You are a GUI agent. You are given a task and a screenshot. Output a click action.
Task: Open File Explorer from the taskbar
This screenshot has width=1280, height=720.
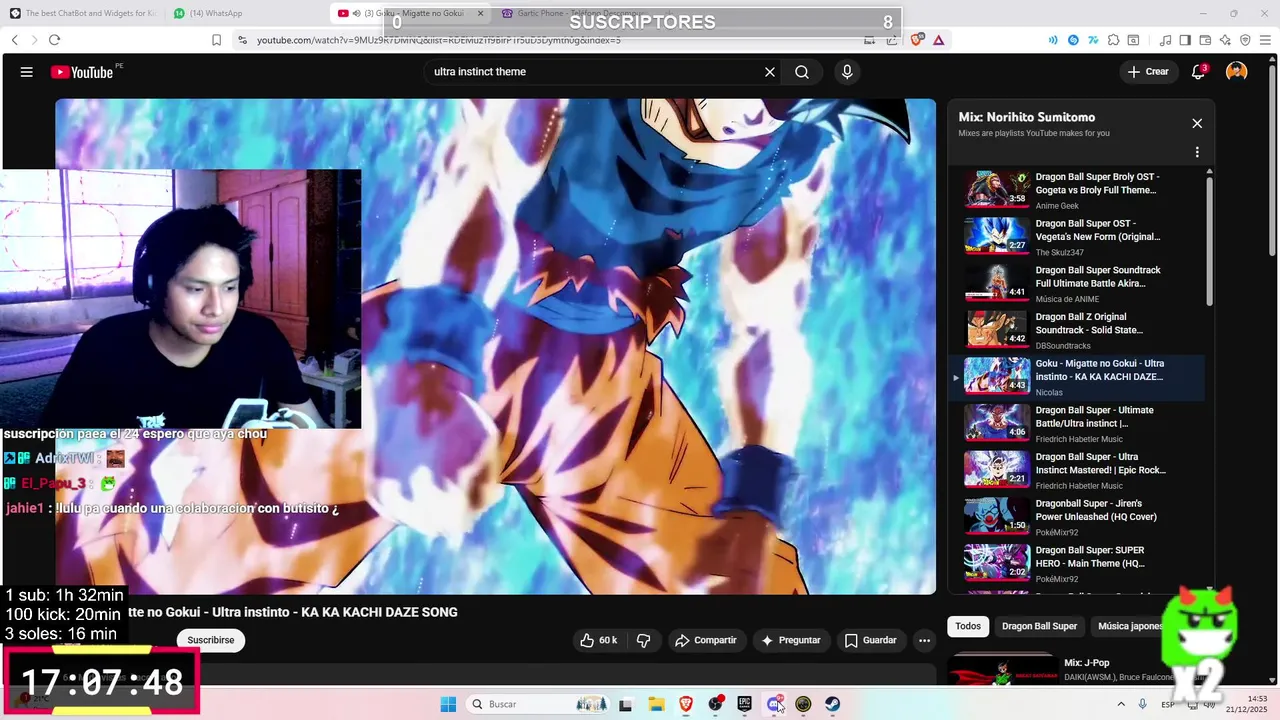(656, 704)
